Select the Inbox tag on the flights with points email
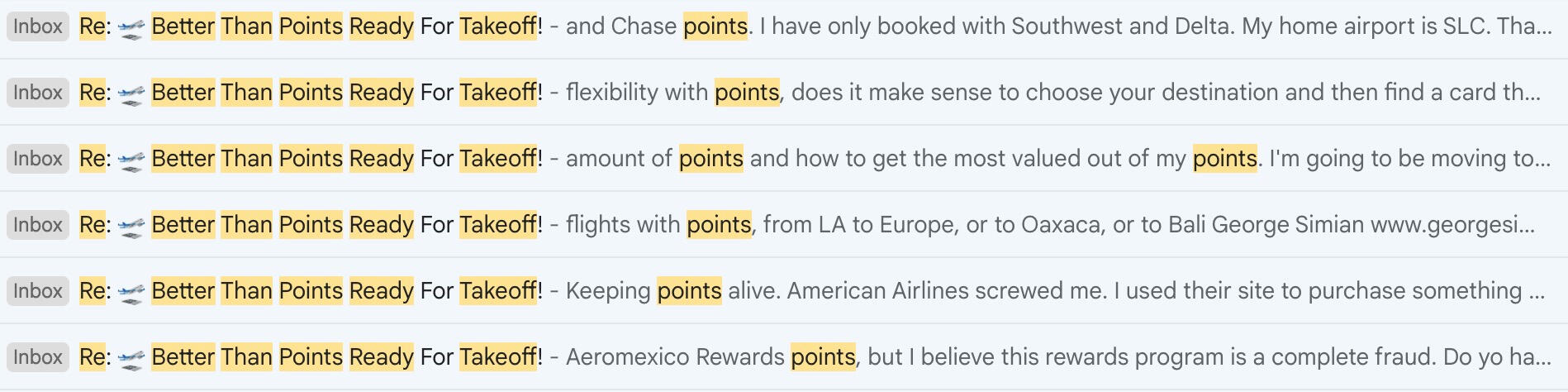1568x392 pixels. pyautogui.click(x=38, y=225)
